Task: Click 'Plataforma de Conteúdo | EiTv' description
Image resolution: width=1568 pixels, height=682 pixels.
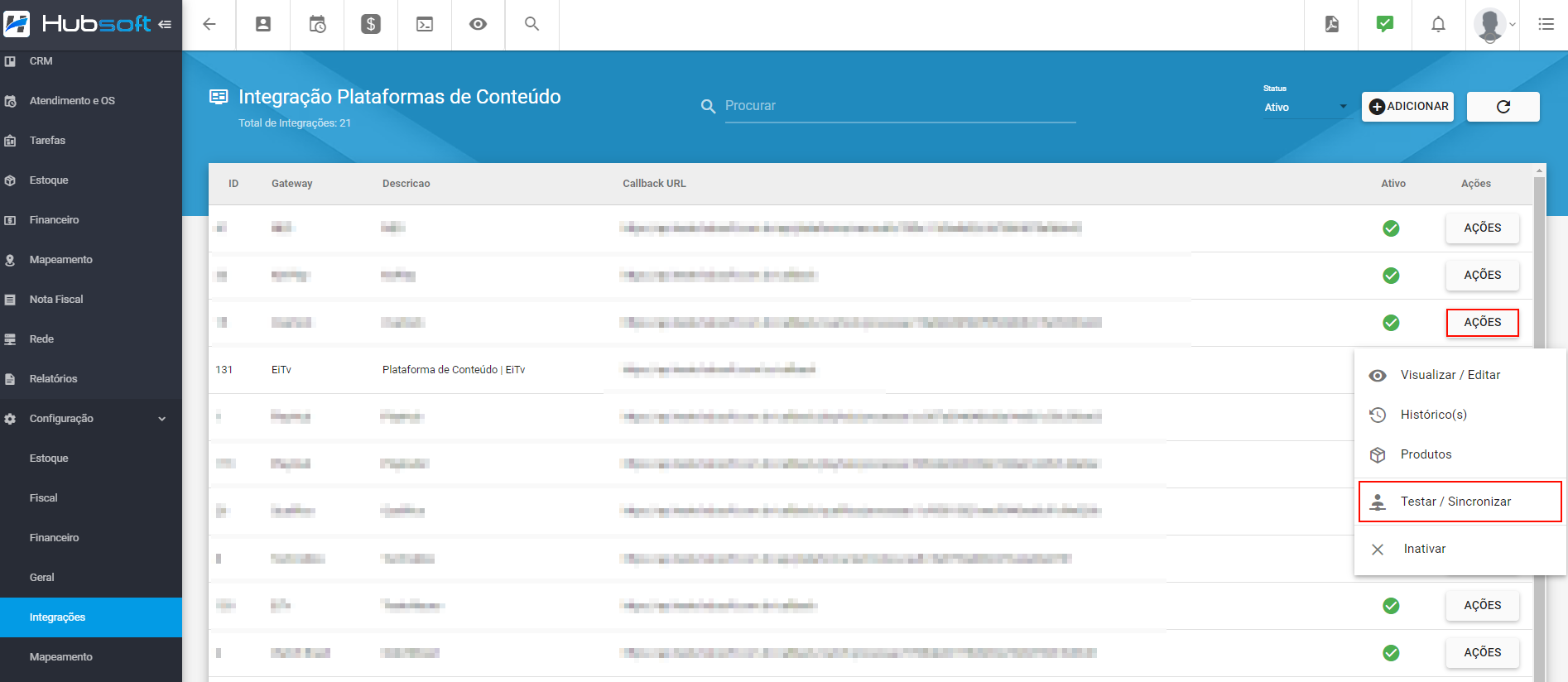Action: 454,370
